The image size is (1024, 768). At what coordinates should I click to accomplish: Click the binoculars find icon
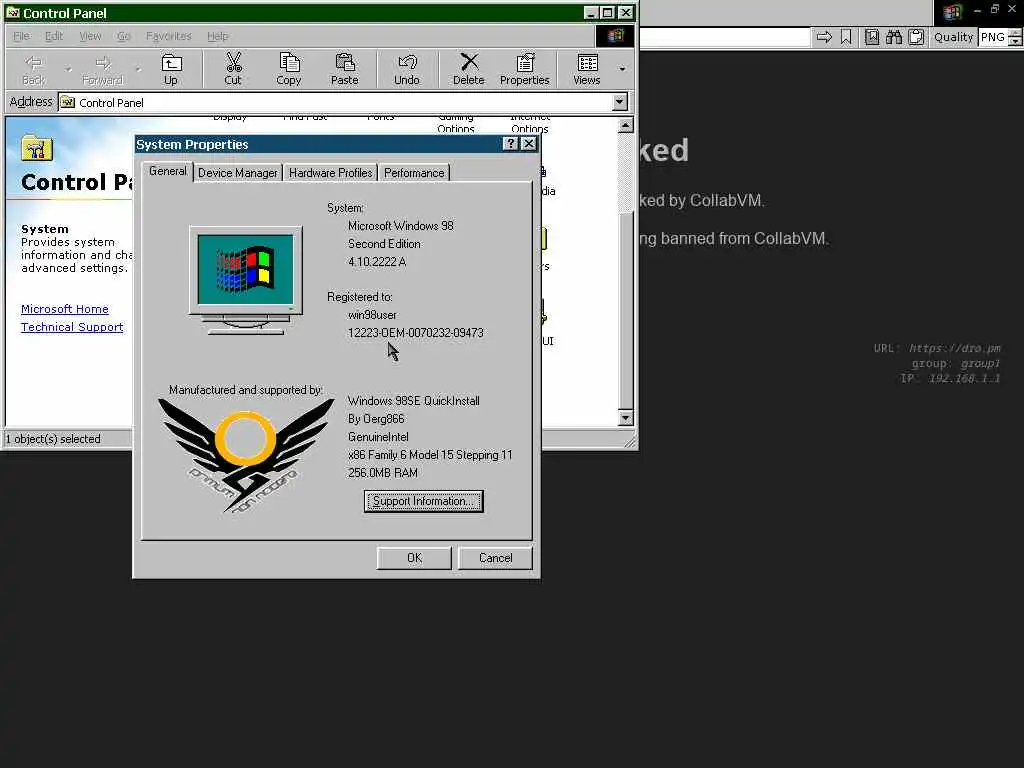893,37
